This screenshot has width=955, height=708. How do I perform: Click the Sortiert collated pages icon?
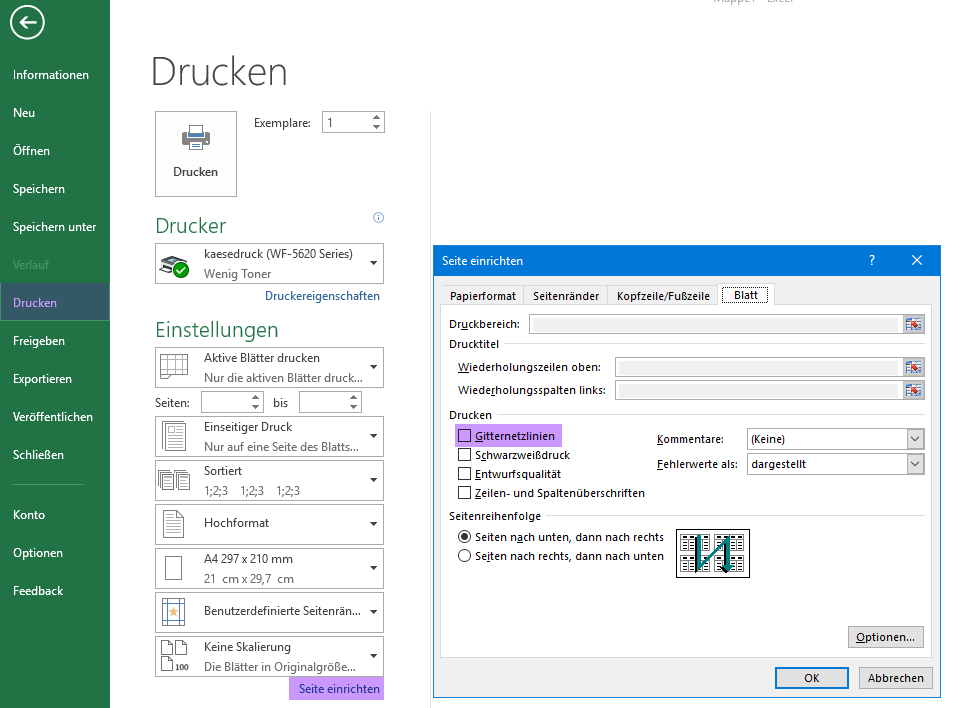[x=174, y=480]
